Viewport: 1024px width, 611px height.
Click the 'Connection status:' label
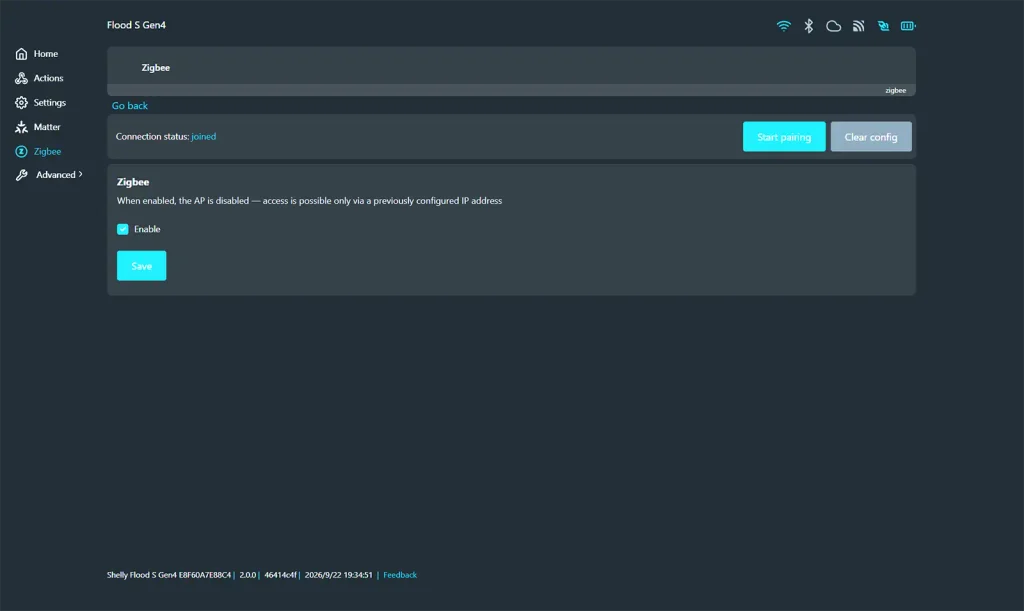pyautogui.click(x=152, y=136)
